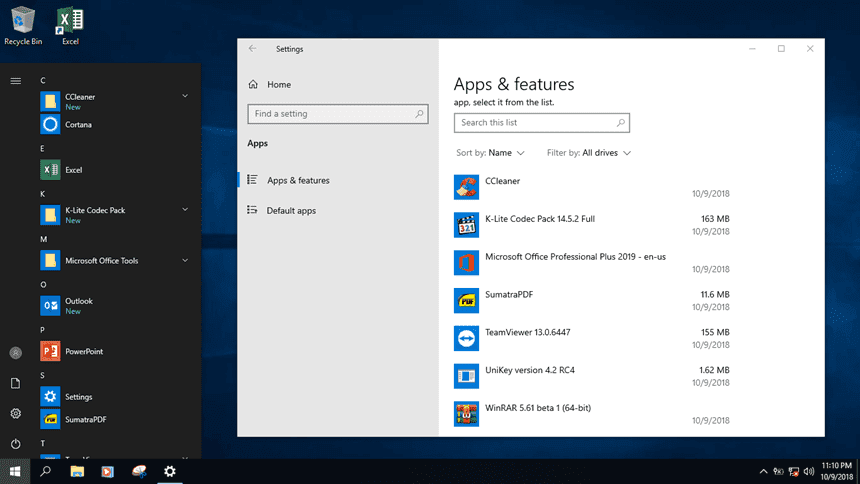Click the 11.6 MB size for SumatraPDF
Screen dimensions: 860x484
[x=715, y=294]
